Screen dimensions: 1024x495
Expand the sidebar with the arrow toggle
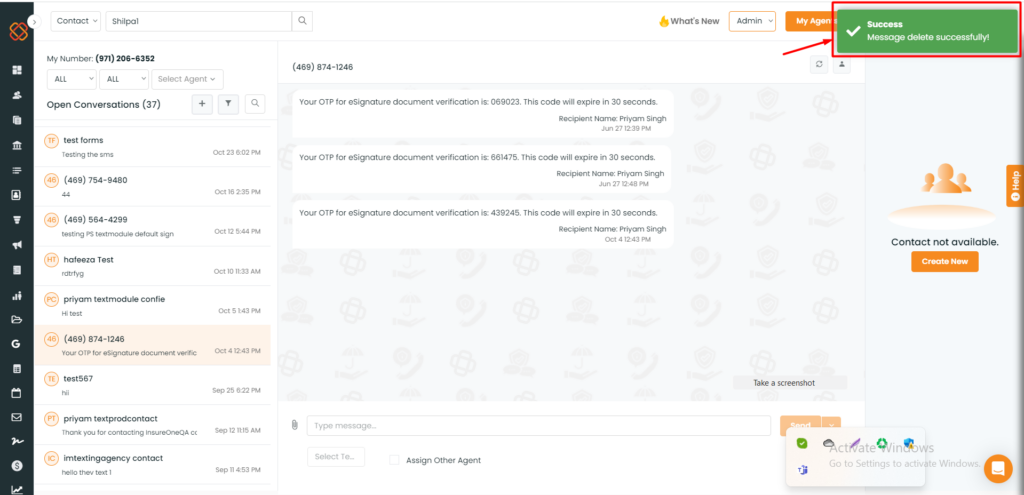tap(35, 22)
